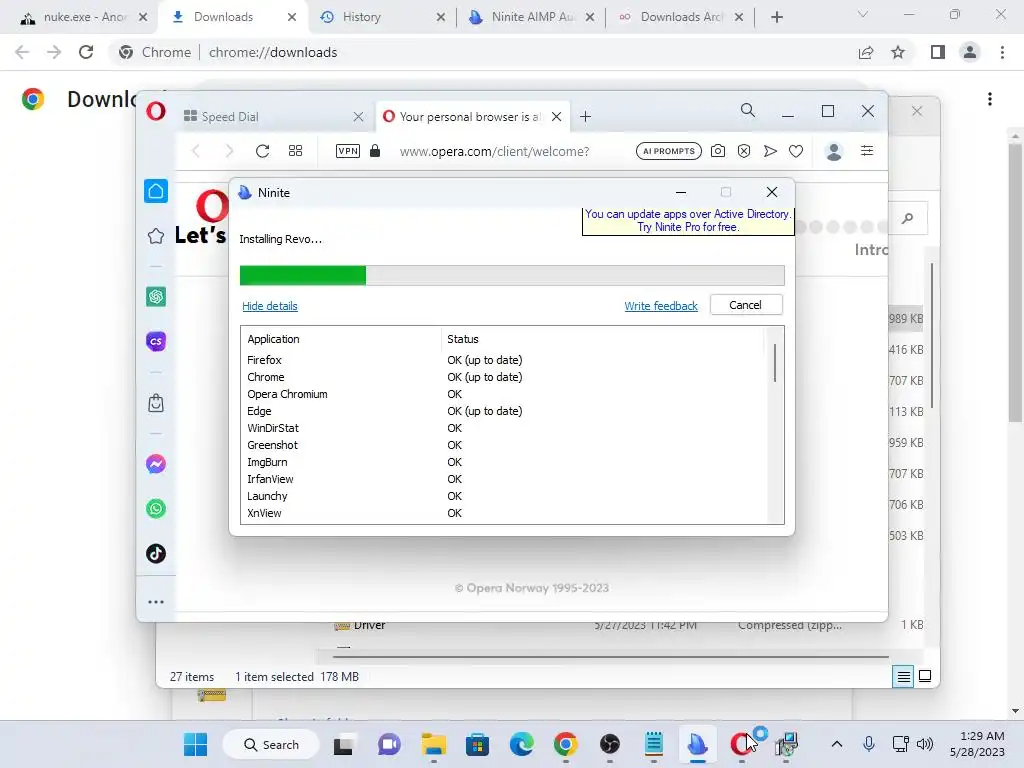This screenshot has height=768, width=1024.
Task: Open the Windows Start menu
Action: click(x=195, y=744)
